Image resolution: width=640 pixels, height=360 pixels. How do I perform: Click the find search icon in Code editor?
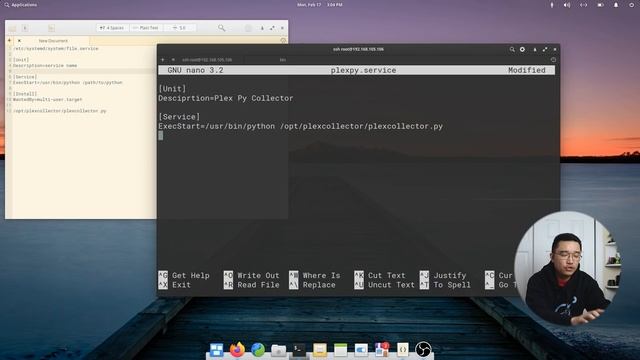(222, 28)
